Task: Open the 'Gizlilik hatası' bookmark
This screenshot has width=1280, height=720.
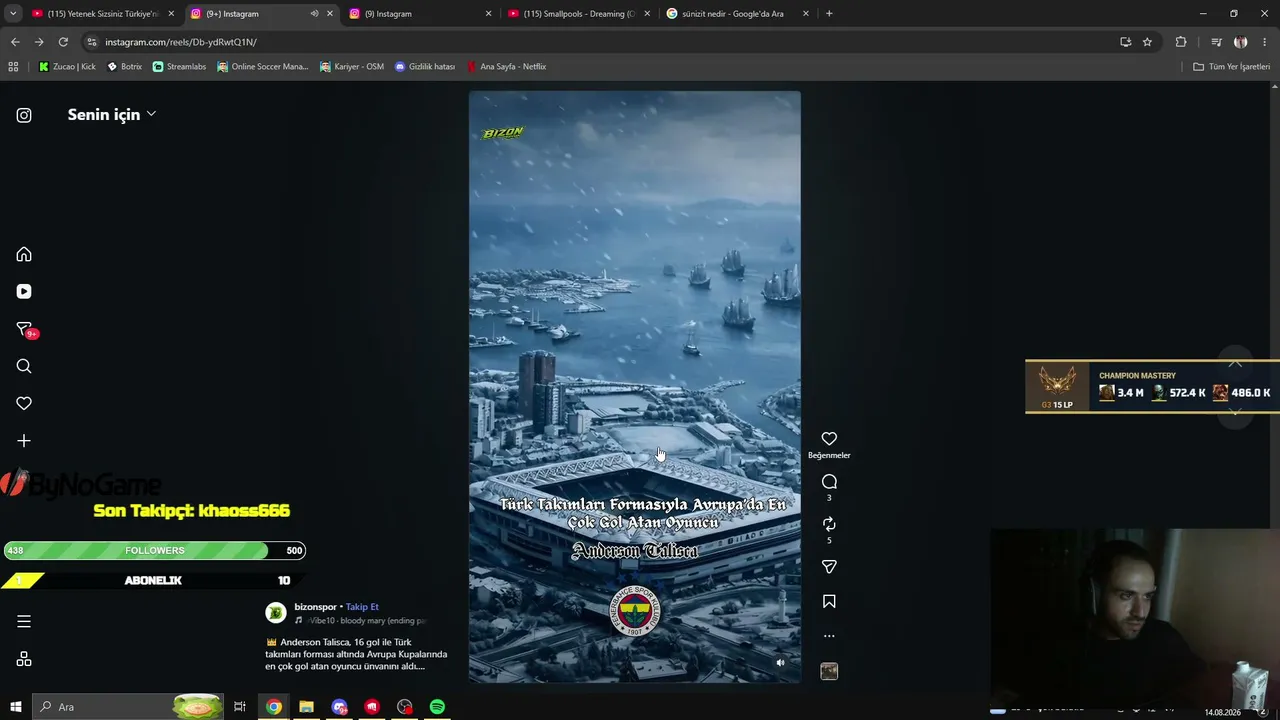Action: [x=425, y=67]
